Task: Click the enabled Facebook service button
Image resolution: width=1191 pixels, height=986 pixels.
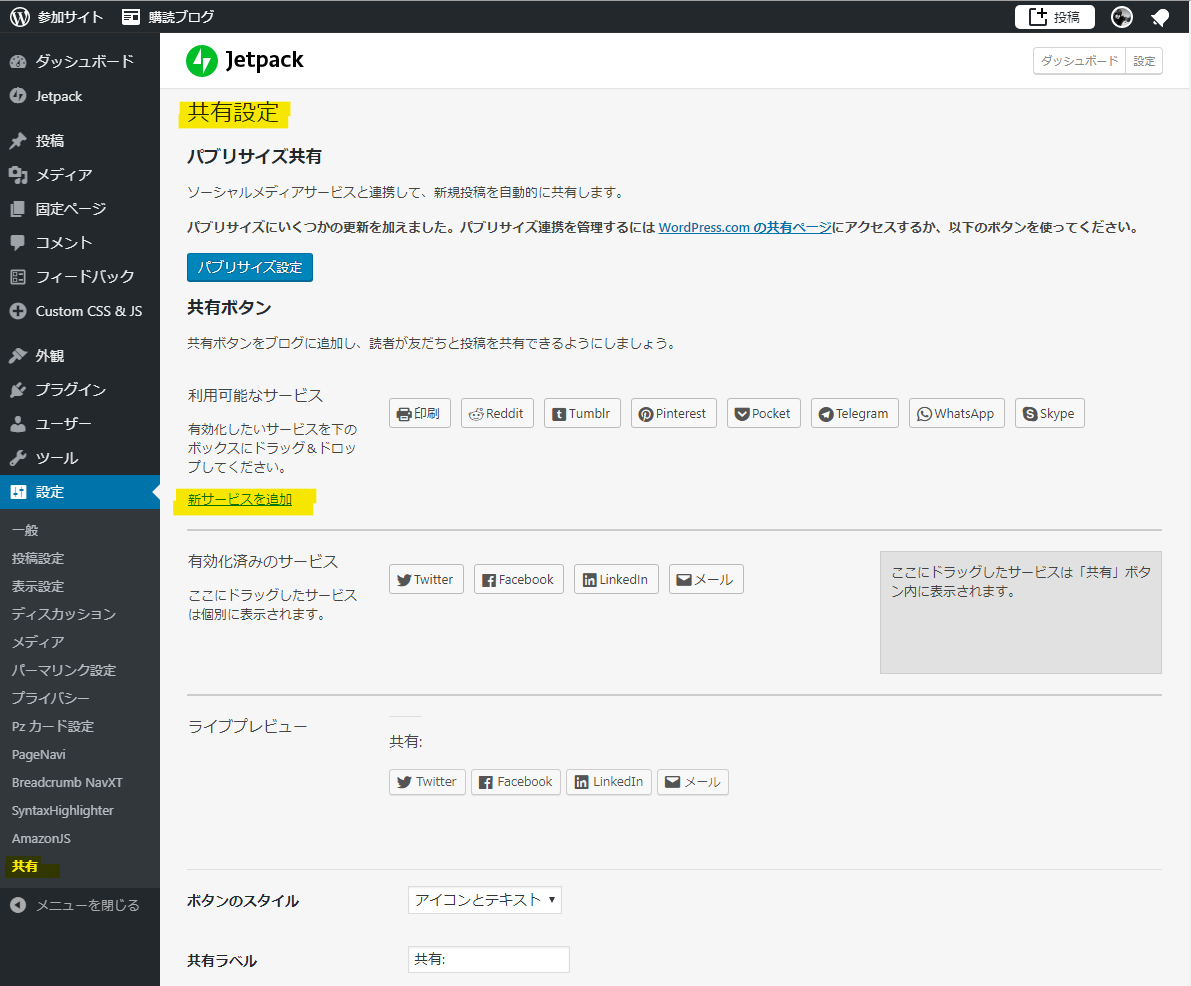Action: coord(519,579)
